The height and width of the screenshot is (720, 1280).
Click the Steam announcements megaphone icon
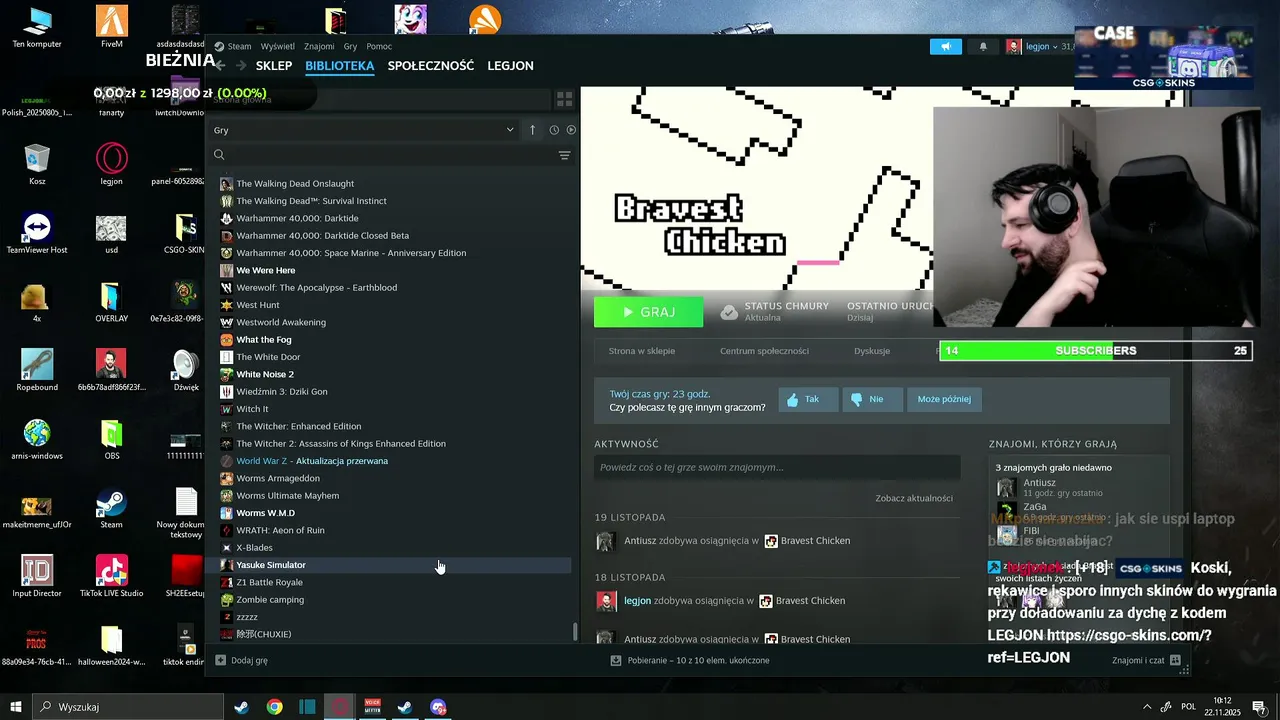coord(945,46)
